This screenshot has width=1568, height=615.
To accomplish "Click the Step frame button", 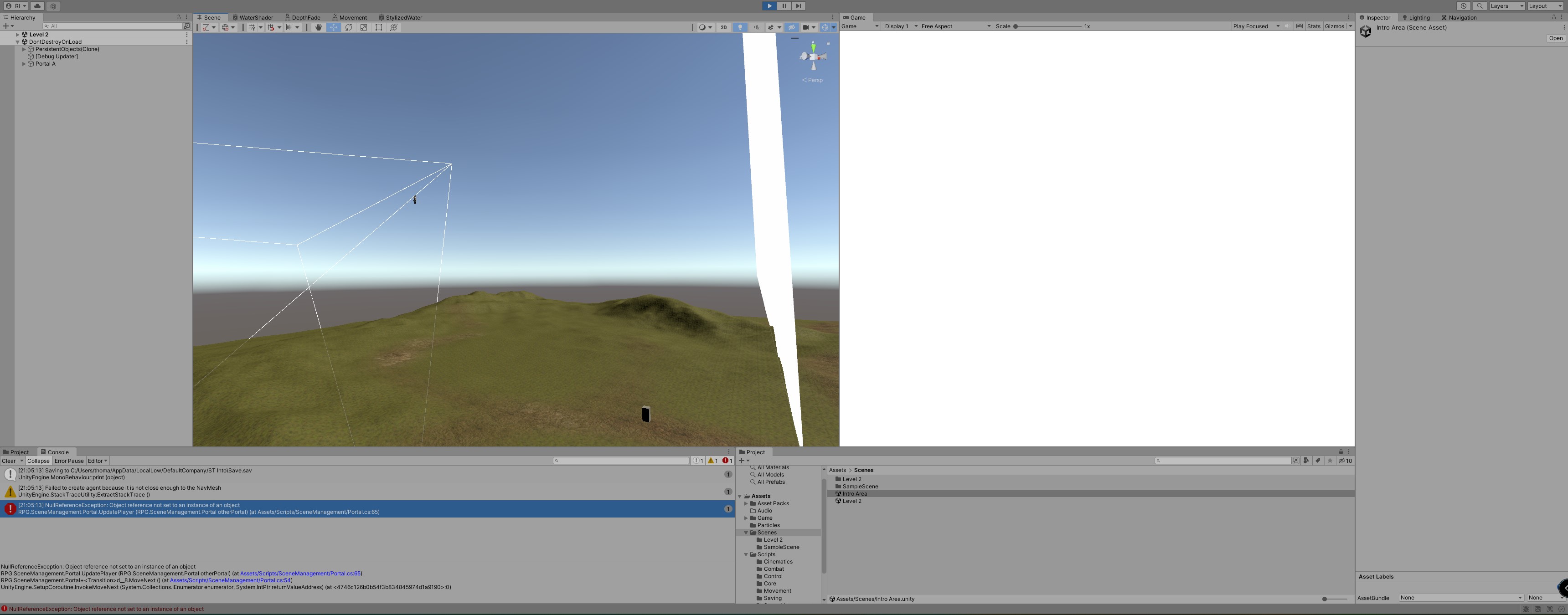I will tap(799, 6).
